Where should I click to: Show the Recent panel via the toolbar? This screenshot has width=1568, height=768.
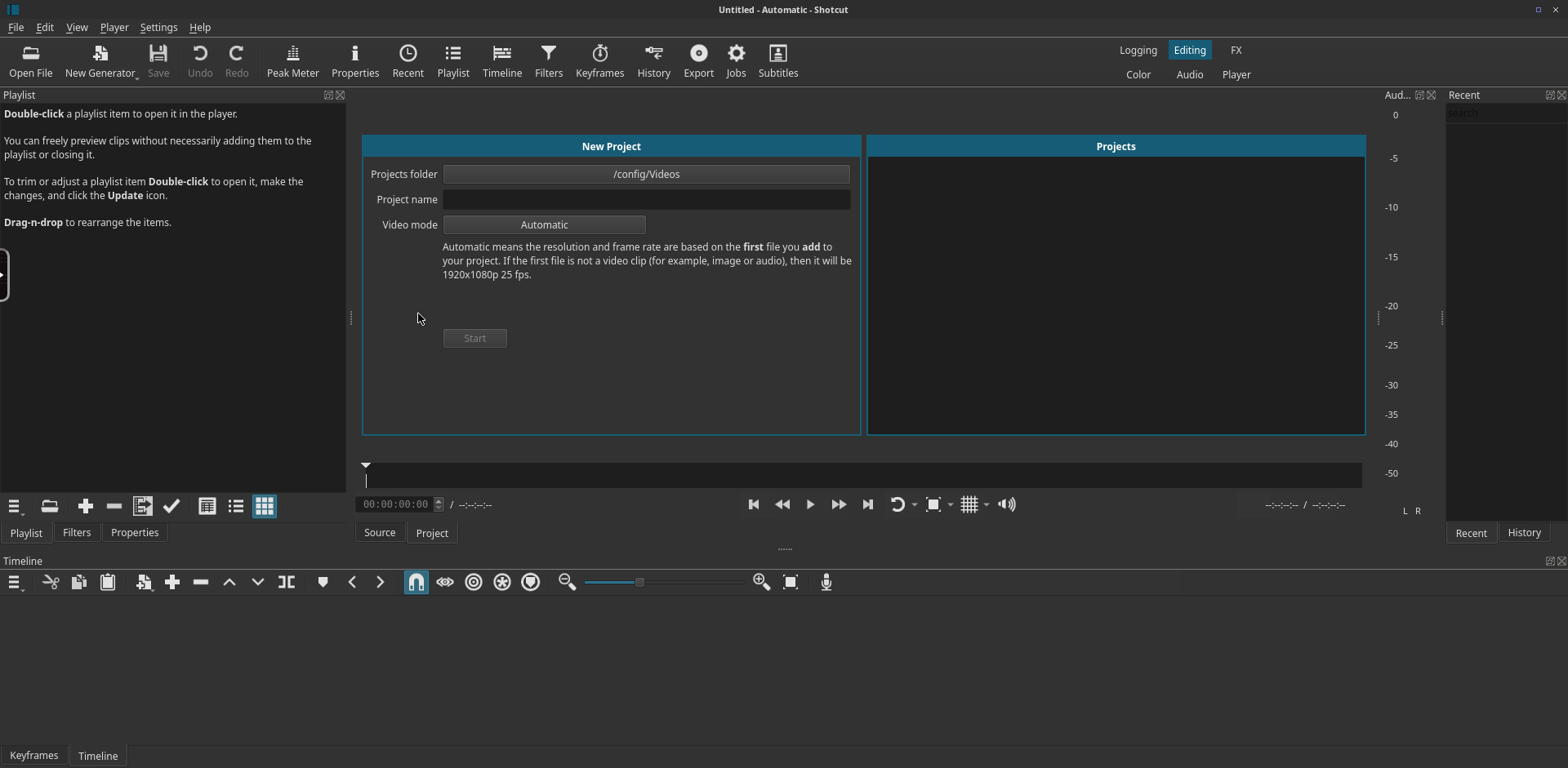click(x=408, y=62)
